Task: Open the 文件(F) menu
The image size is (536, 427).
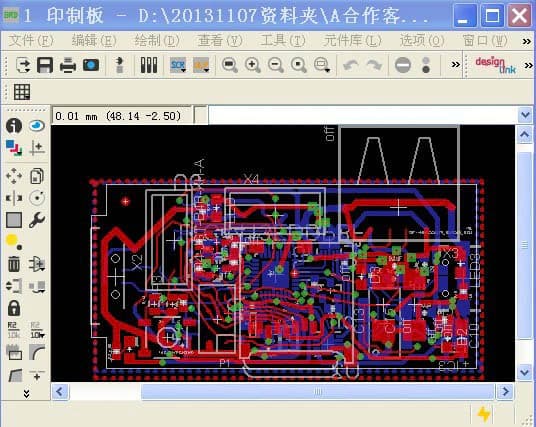Action: pos(31,41)
